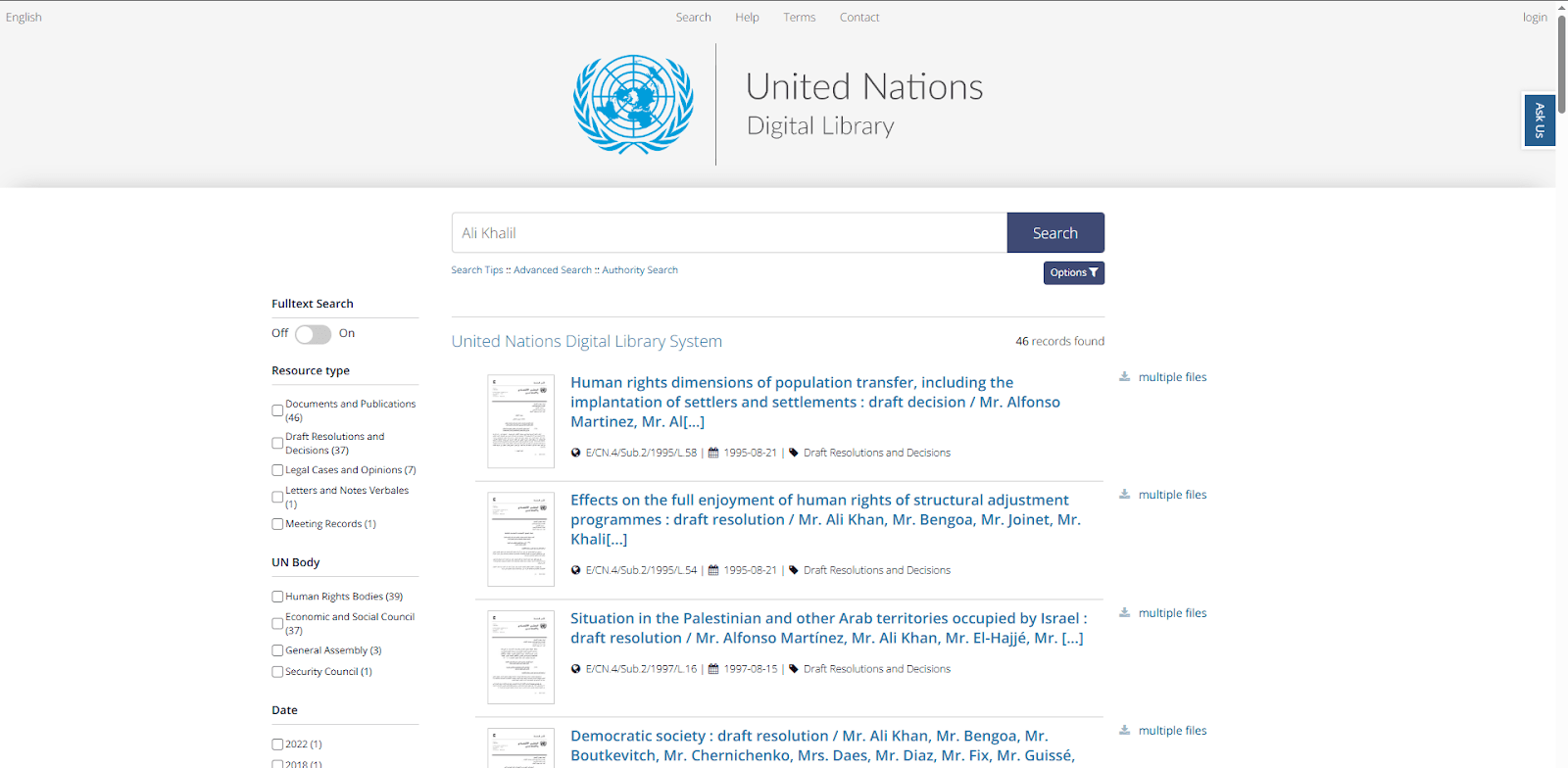This screenshot has width=1568, height=768.
Task: Check Human Rights Bodies (39) filter
Action: pyautogui.click(x=277, y=597)
